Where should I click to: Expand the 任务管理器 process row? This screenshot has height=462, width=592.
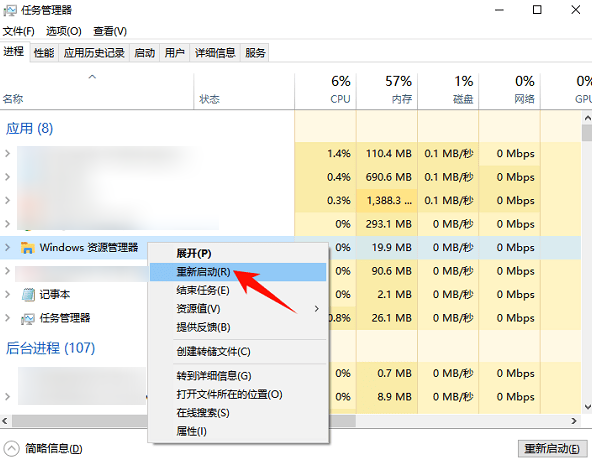click(x=7, y=318)
